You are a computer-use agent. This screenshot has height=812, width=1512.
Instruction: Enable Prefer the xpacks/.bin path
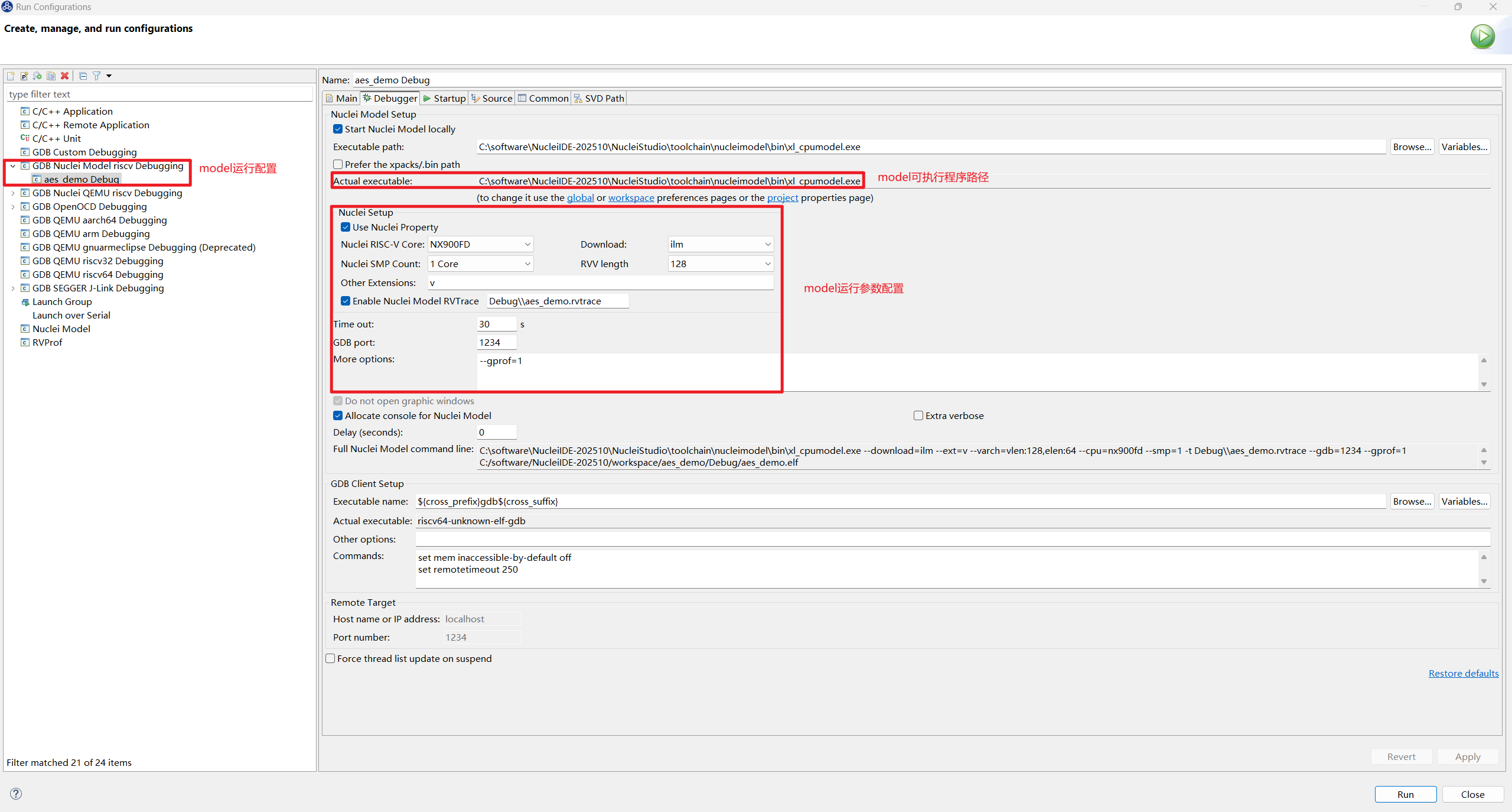pos(337,164)
